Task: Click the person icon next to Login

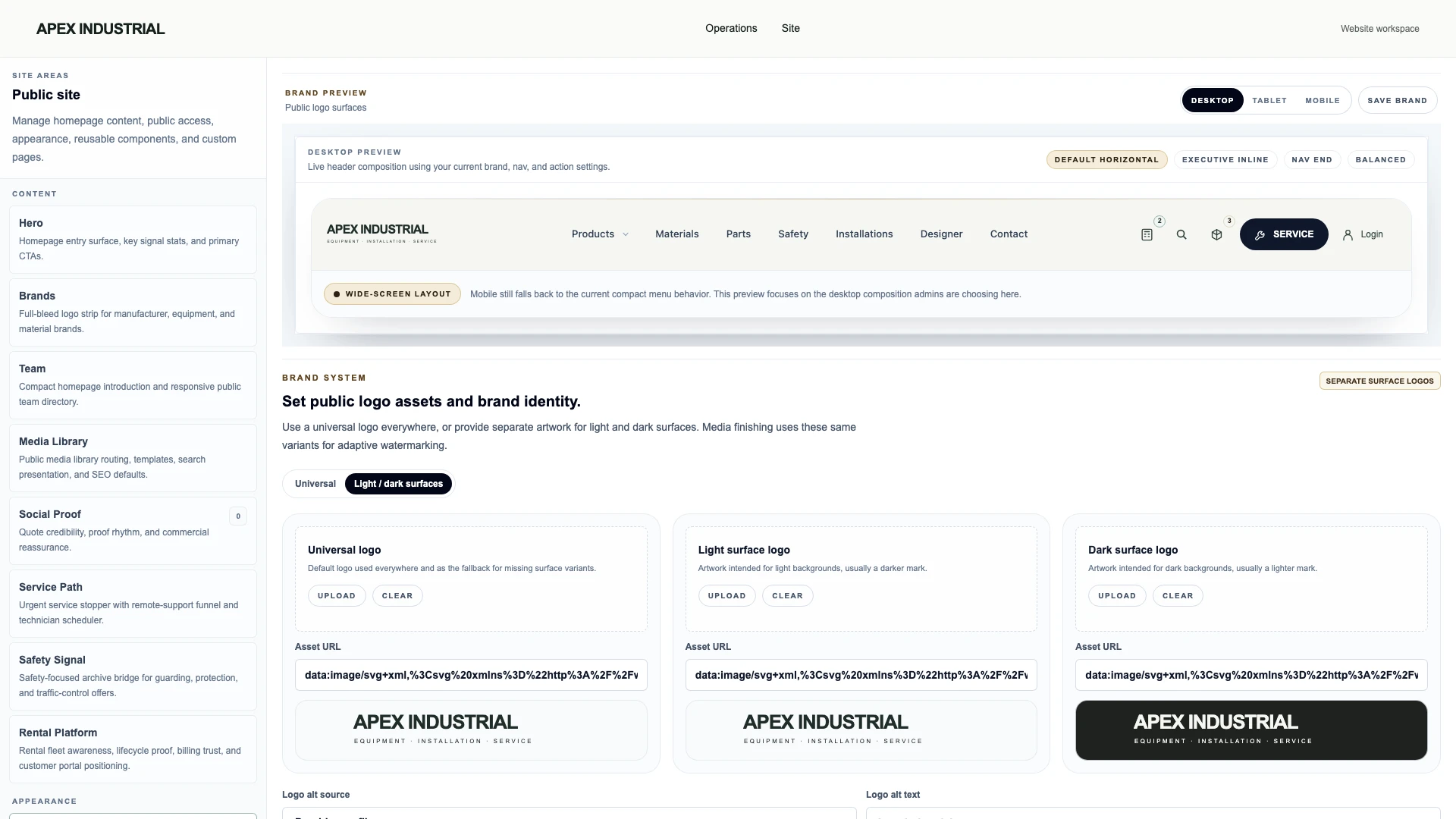Action: tap(1348, 235)
